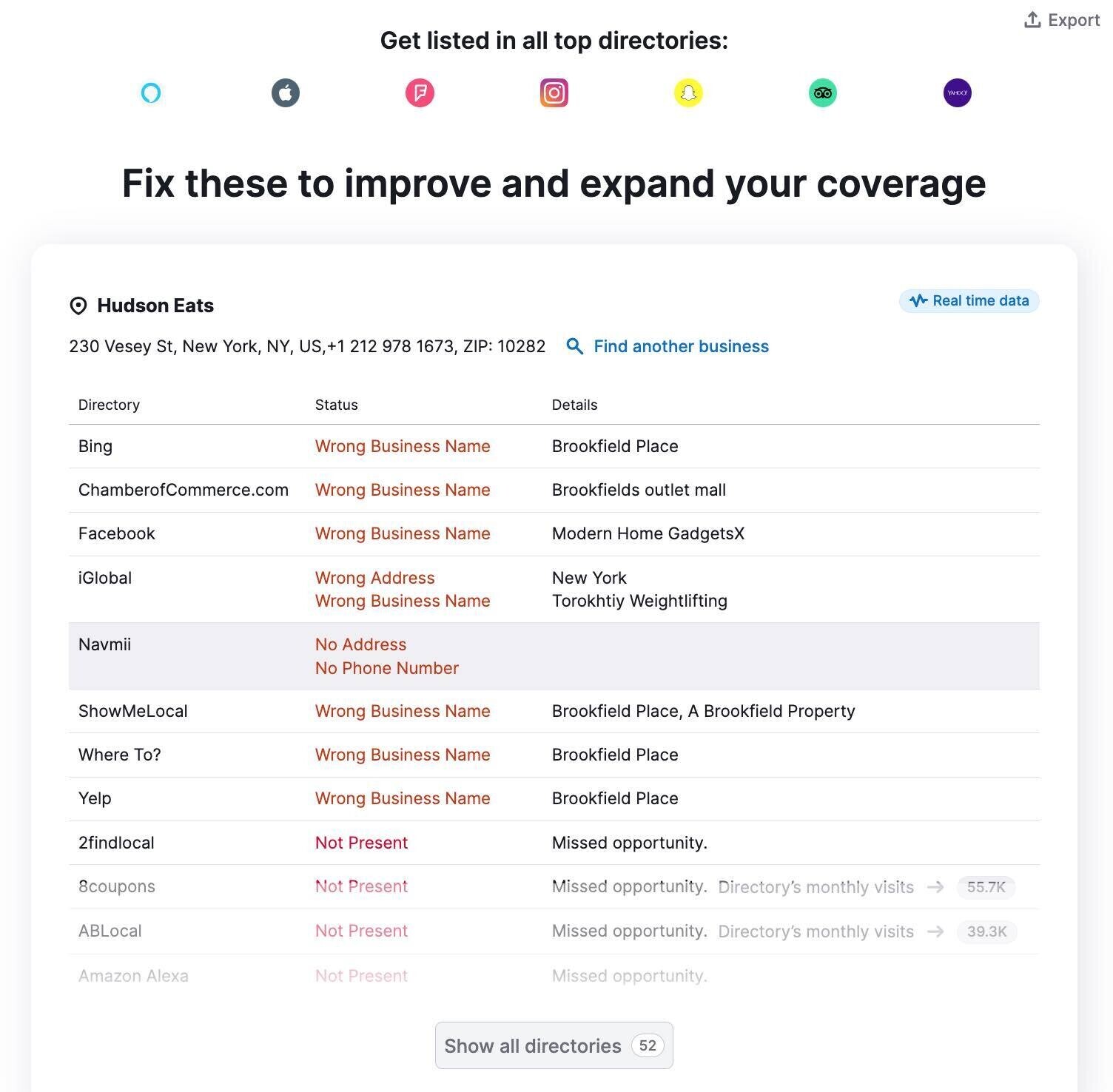Click the 55.7K visits badge
Image resolution: width=1113 pixels, height=1092 pixels.
[986, 886]
